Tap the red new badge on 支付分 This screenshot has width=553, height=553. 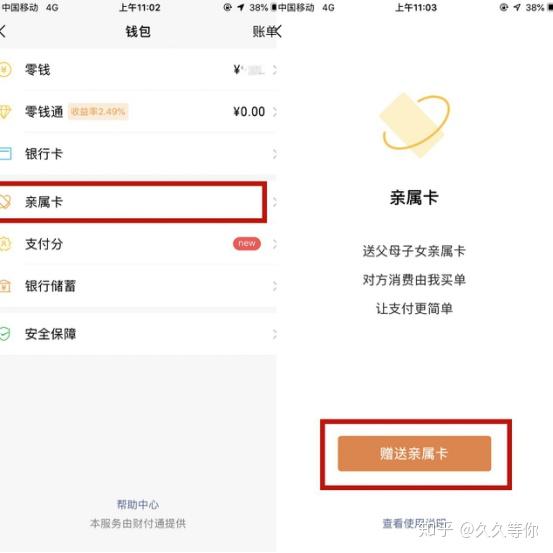[x=247, y=243]
